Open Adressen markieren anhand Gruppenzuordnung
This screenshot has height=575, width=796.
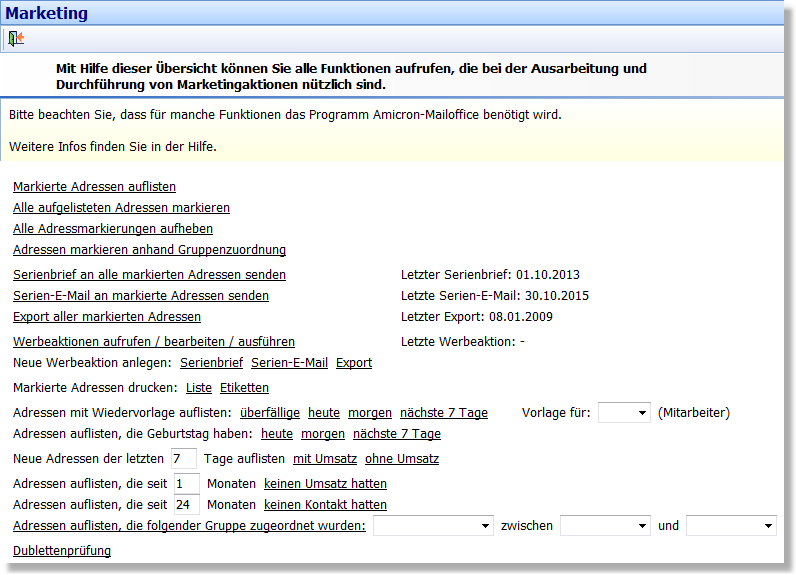click(149, 250)
